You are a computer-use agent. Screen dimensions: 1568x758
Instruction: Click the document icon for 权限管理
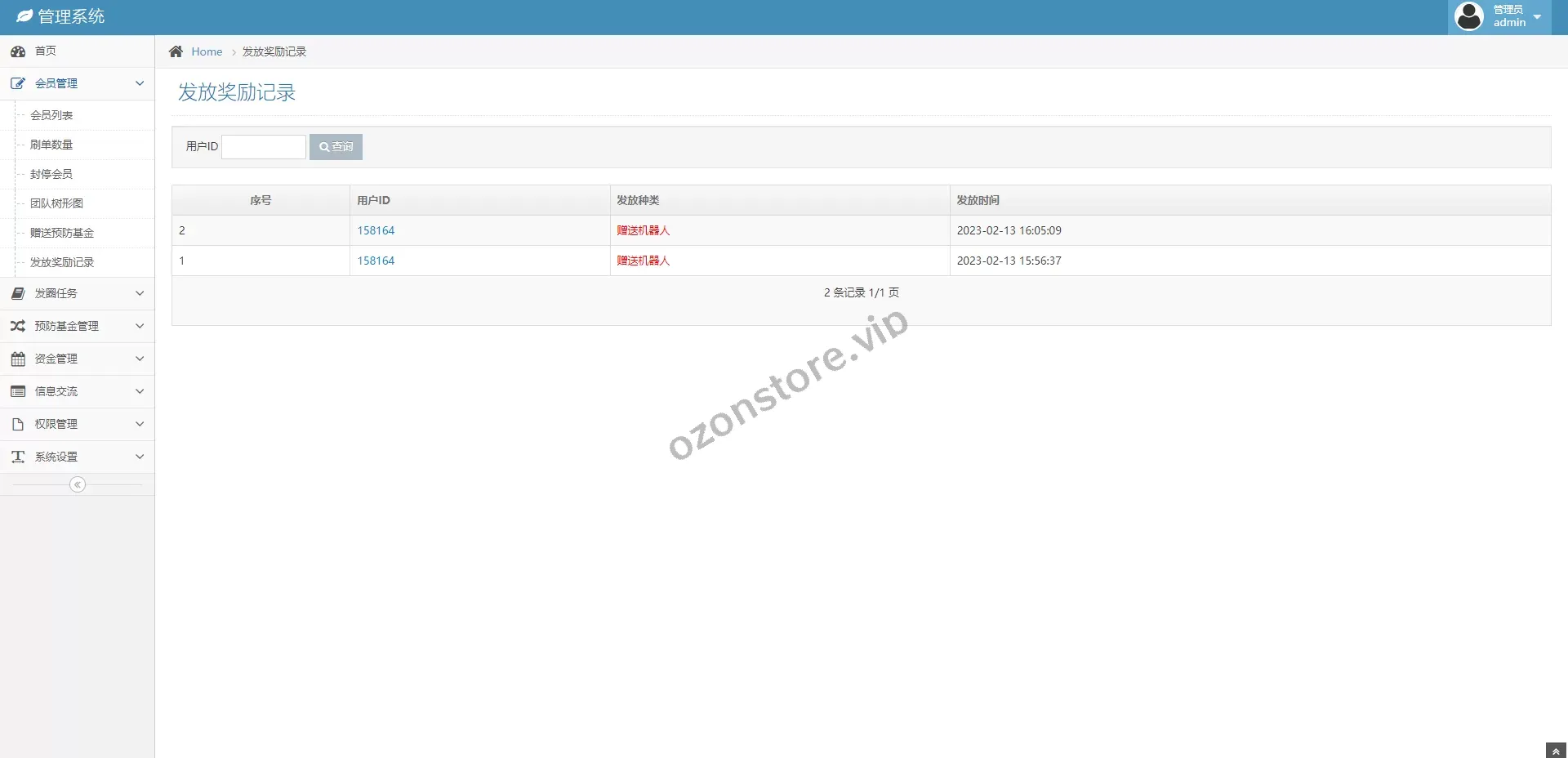[x=18, y=424]
